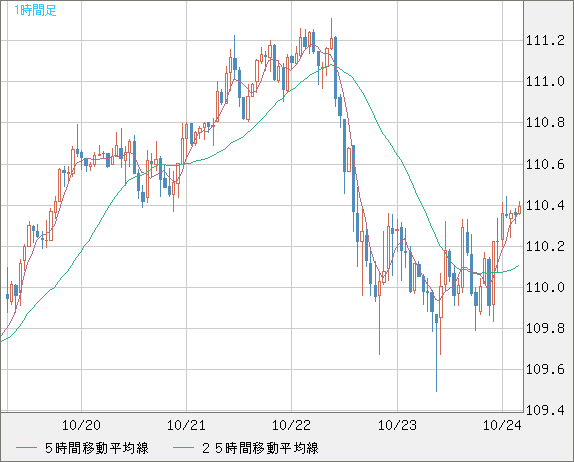The image size is (574, 462).
Task: Click the purple legend line swatch
Action: point(26,448)
